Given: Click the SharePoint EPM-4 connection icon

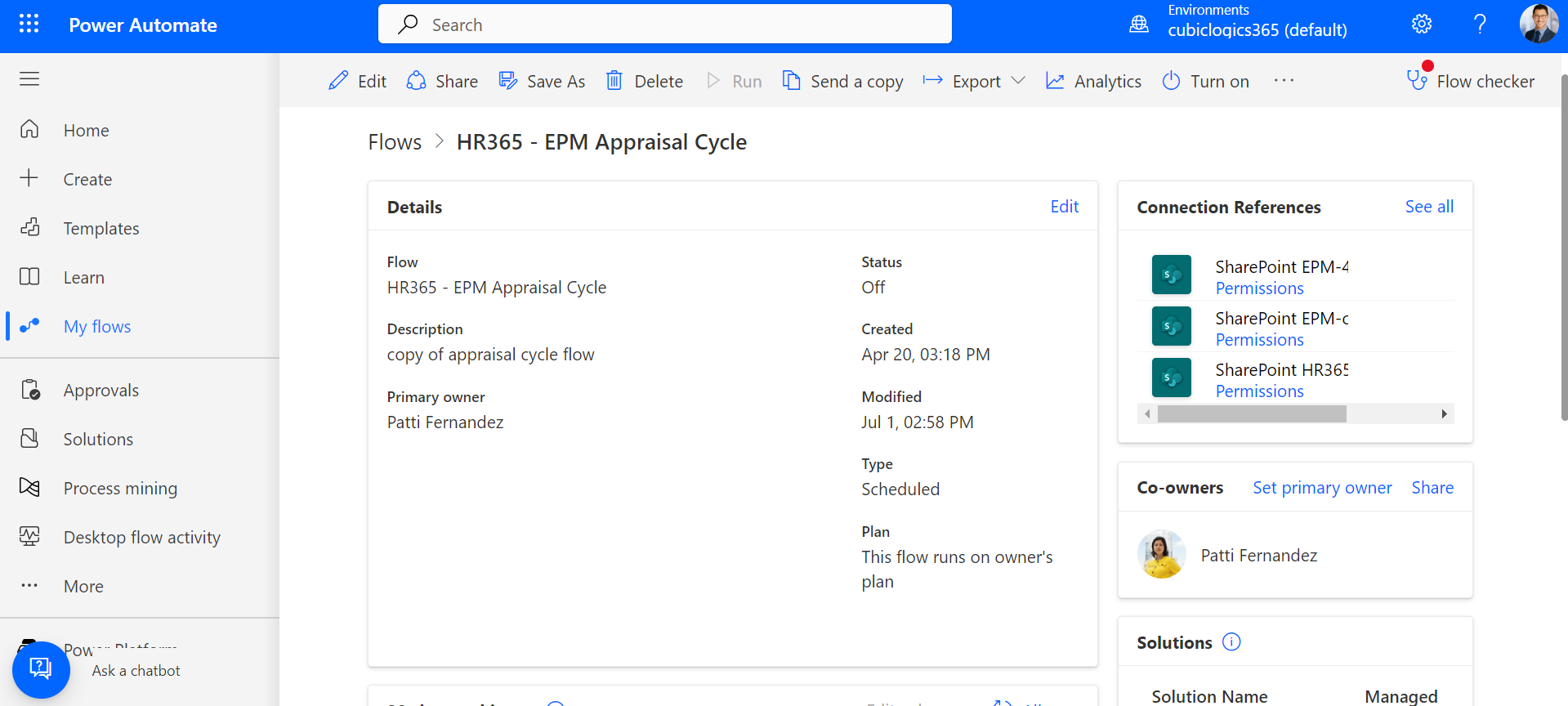Looking at the screenshot, I should (x=1171, y=275).
